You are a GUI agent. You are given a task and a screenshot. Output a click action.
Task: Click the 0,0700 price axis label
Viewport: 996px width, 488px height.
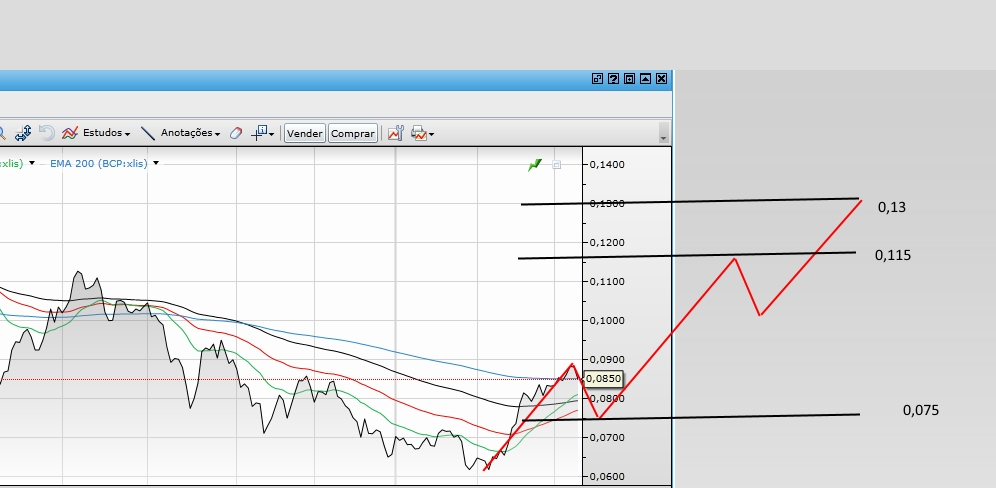pyautogui.click(x=607, y=438)
